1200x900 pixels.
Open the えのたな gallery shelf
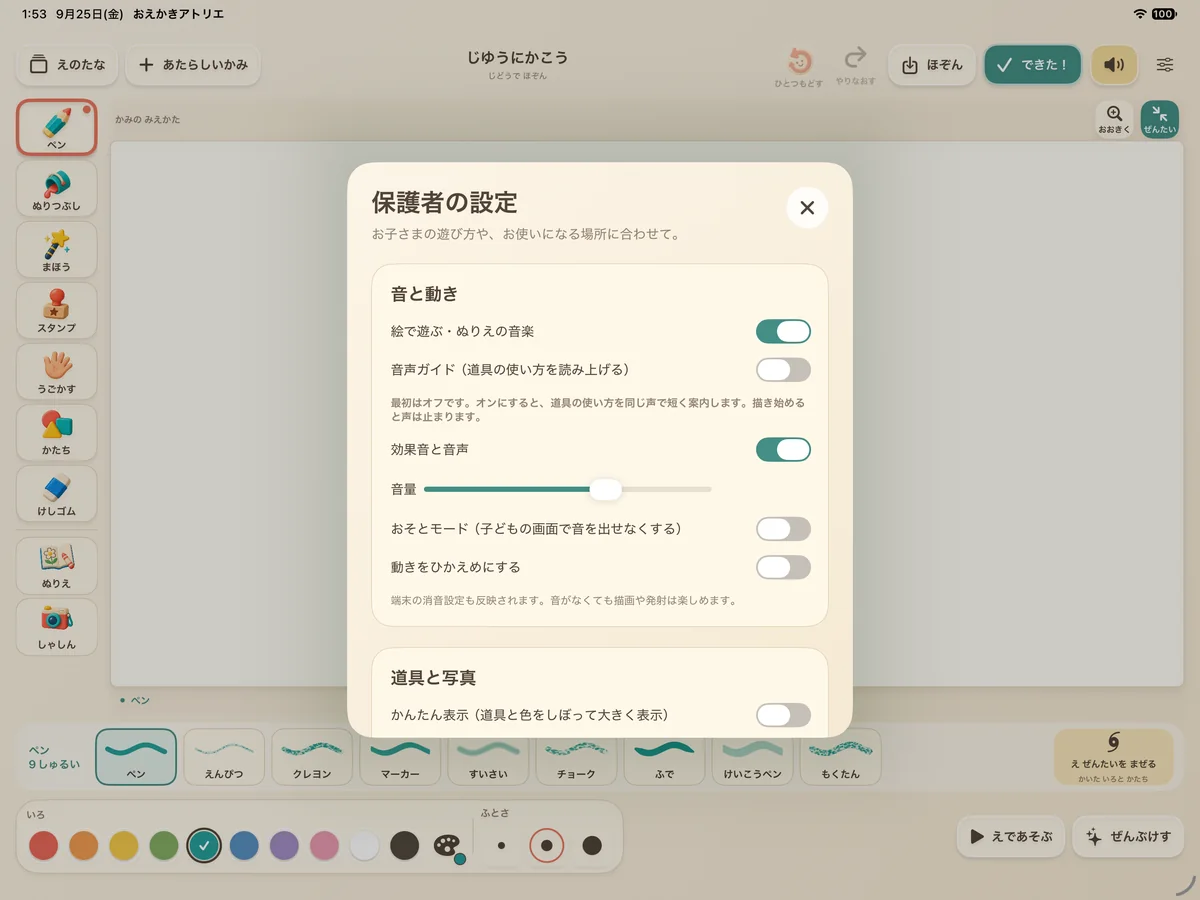67,65
